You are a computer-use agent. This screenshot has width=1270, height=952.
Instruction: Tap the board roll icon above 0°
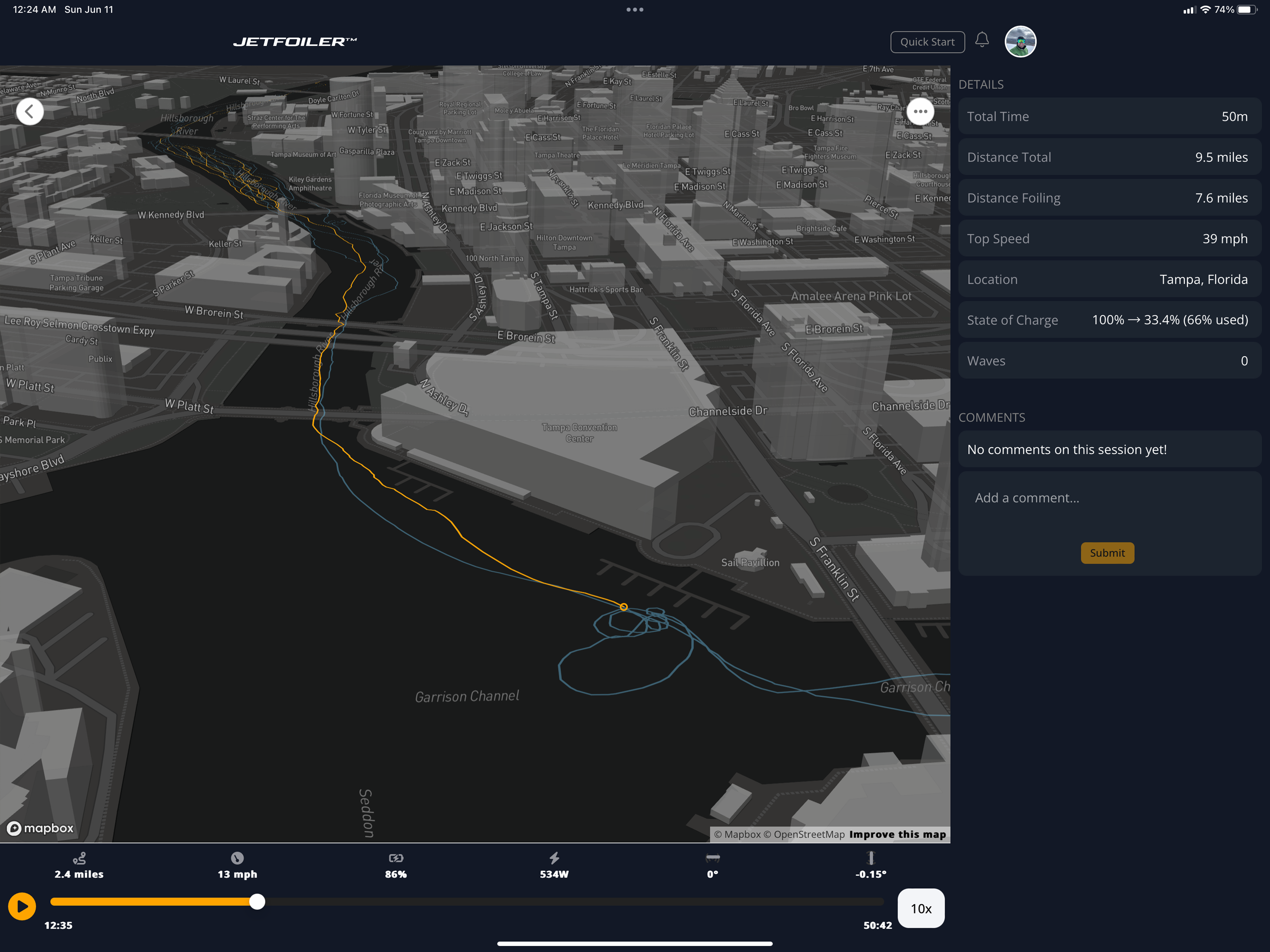[713, 858]
